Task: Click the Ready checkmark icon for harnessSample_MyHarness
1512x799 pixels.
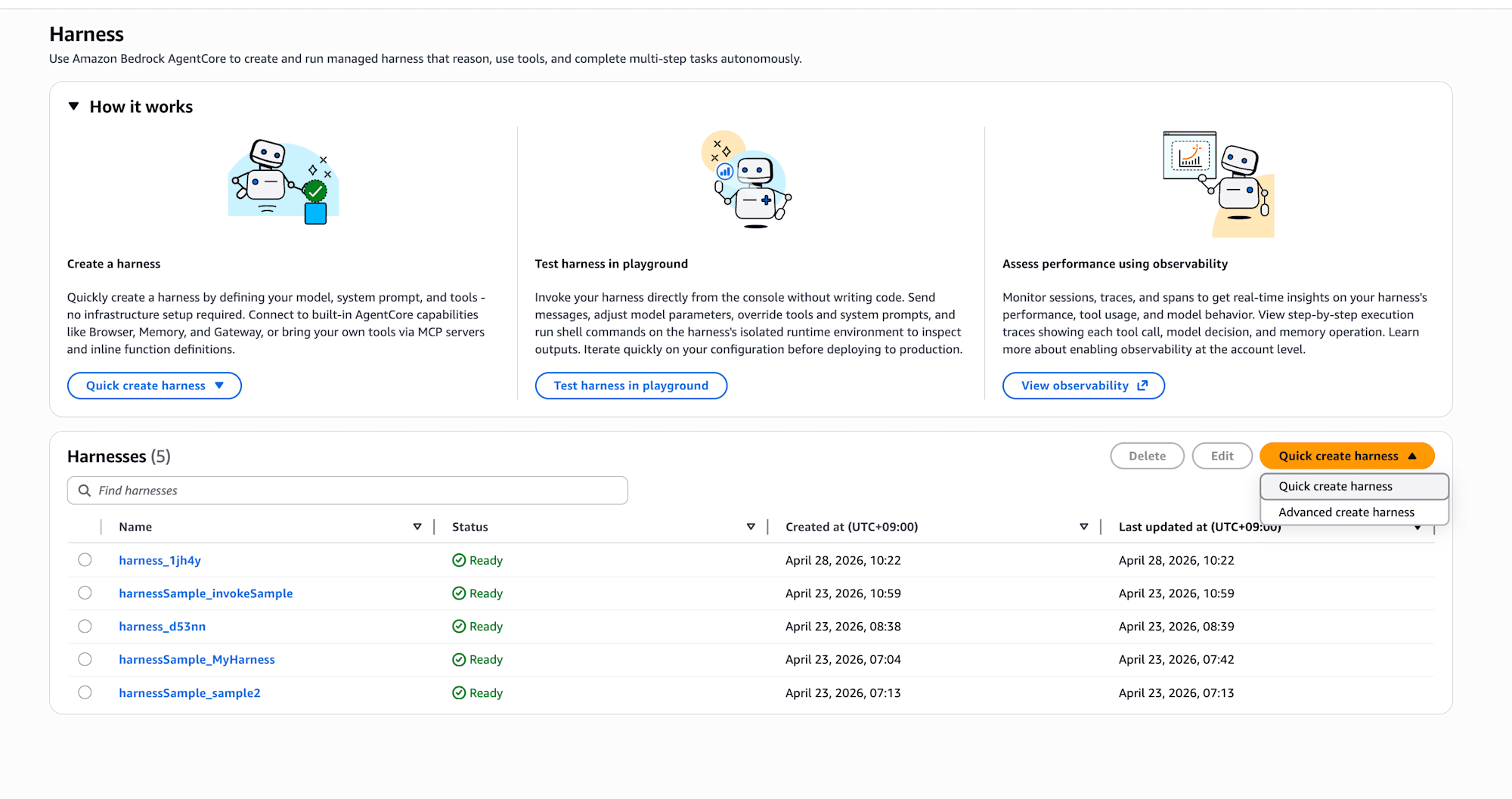Action: (x=459, y=659)
